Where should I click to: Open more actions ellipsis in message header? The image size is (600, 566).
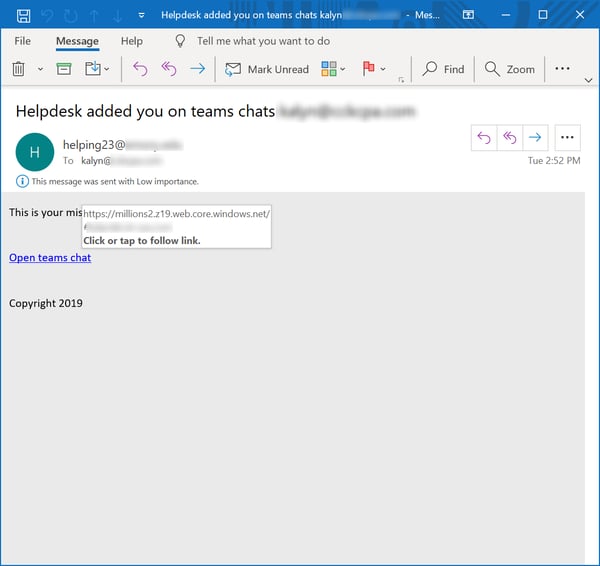[x=567, y=138]
